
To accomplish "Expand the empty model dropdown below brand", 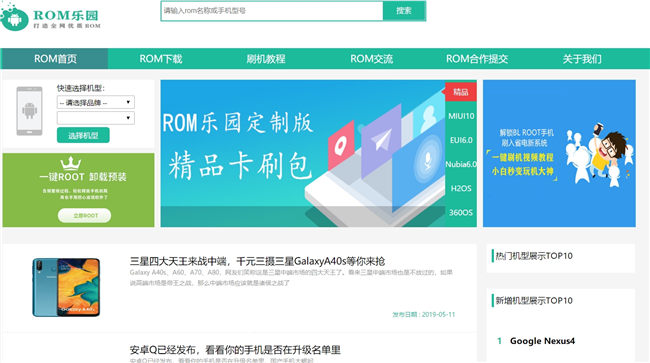I will (x=96, y=118).
